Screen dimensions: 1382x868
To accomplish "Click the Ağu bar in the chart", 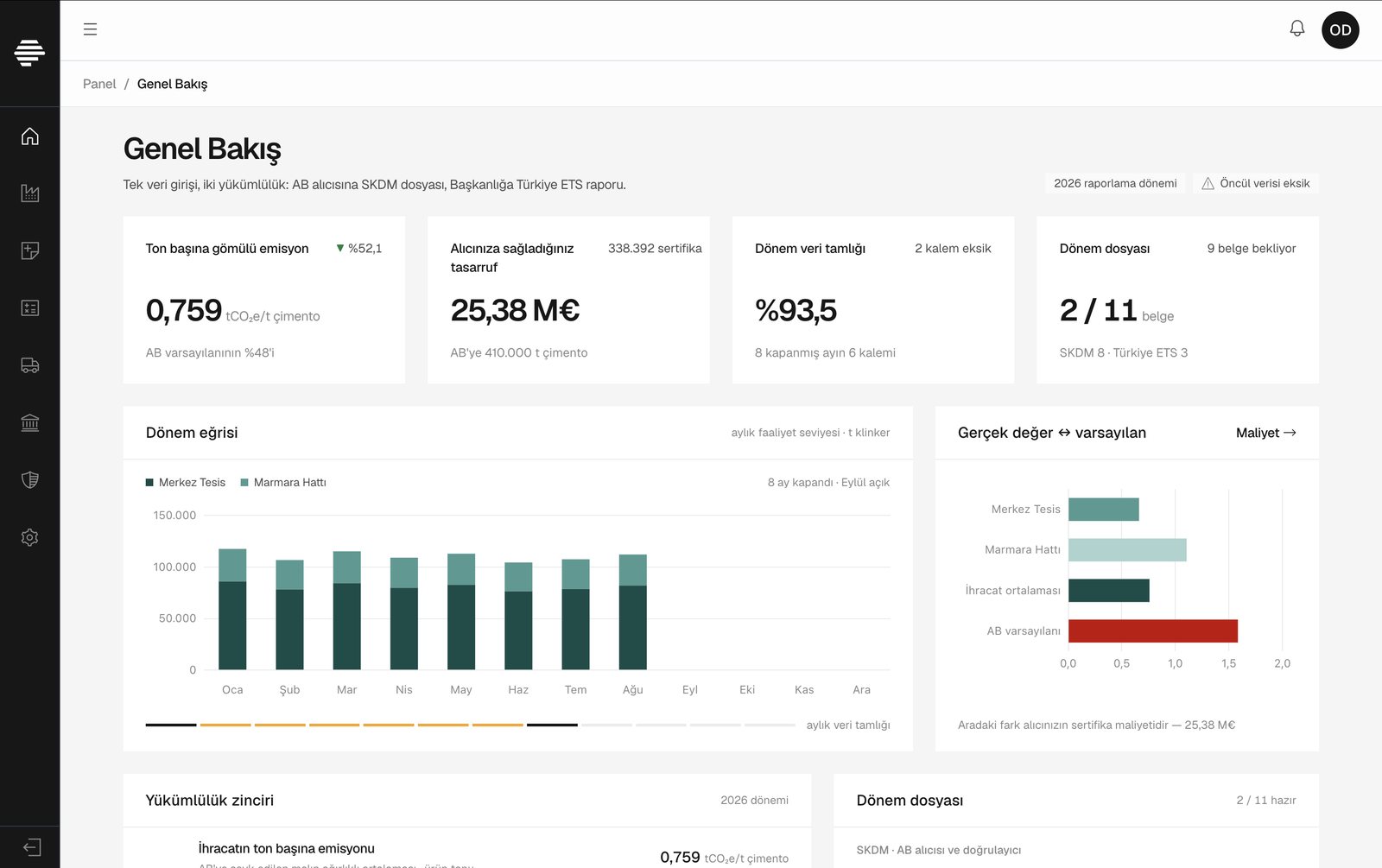I will tap(633, 611).
